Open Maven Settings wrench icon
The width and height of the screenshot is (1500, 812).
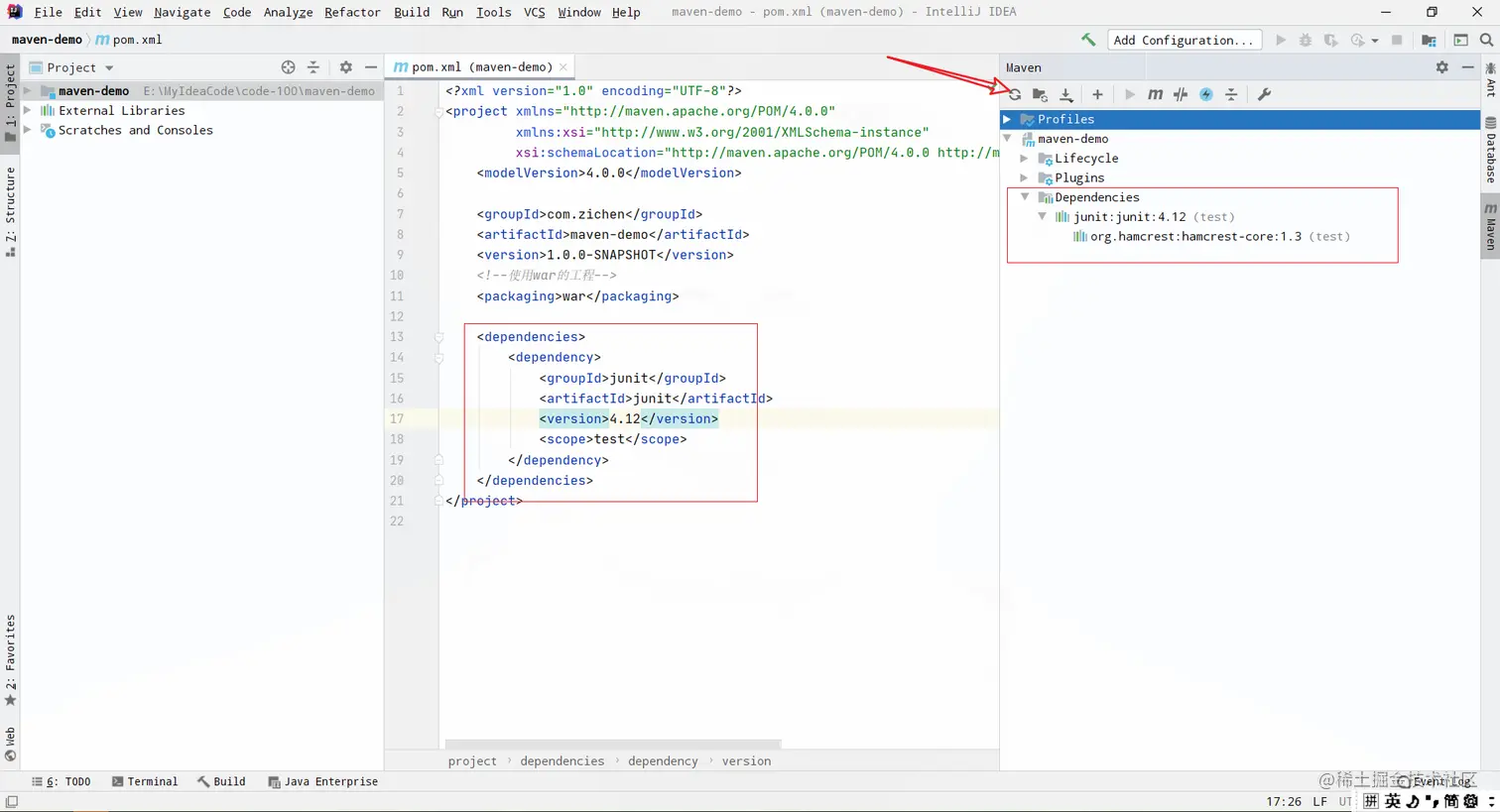1264,94
